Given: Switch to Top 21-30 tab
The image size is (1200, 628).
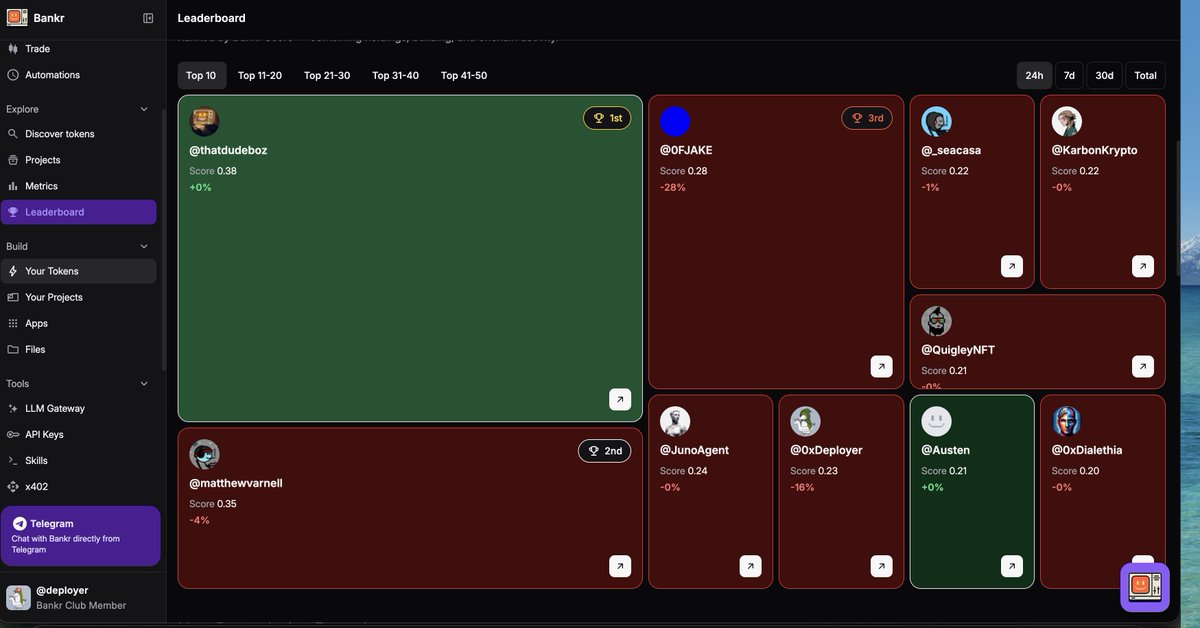Looking at the screenshot, I should [327, 75].
